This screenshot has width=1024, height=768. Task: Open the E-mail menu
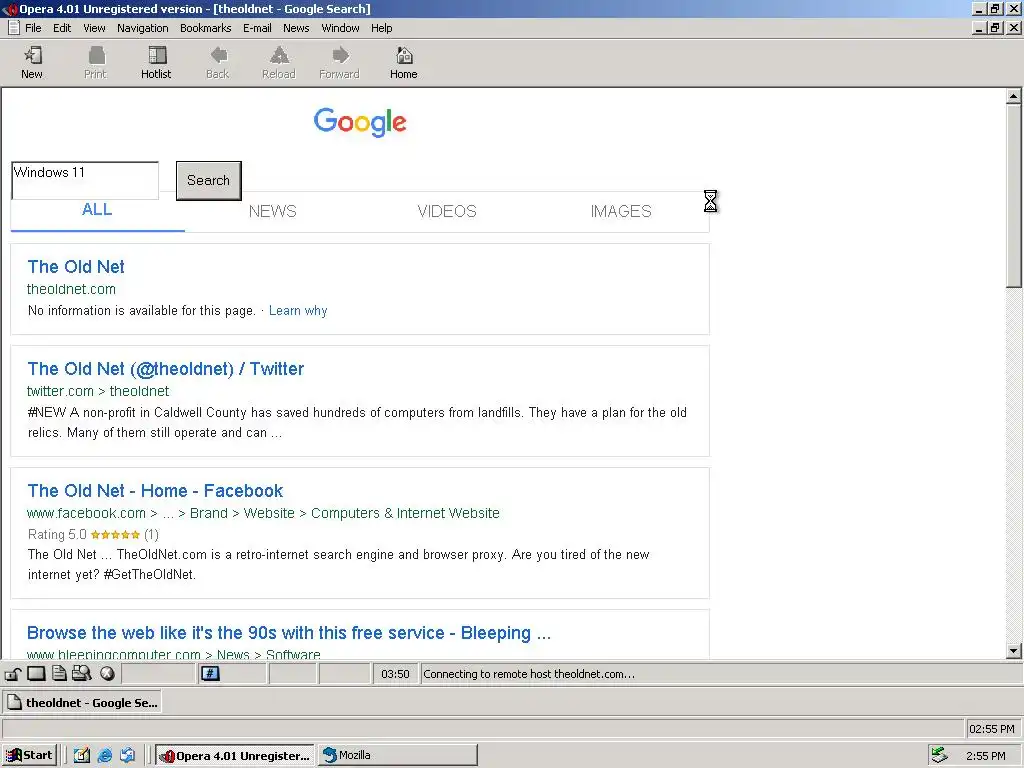tap(257, 28)
